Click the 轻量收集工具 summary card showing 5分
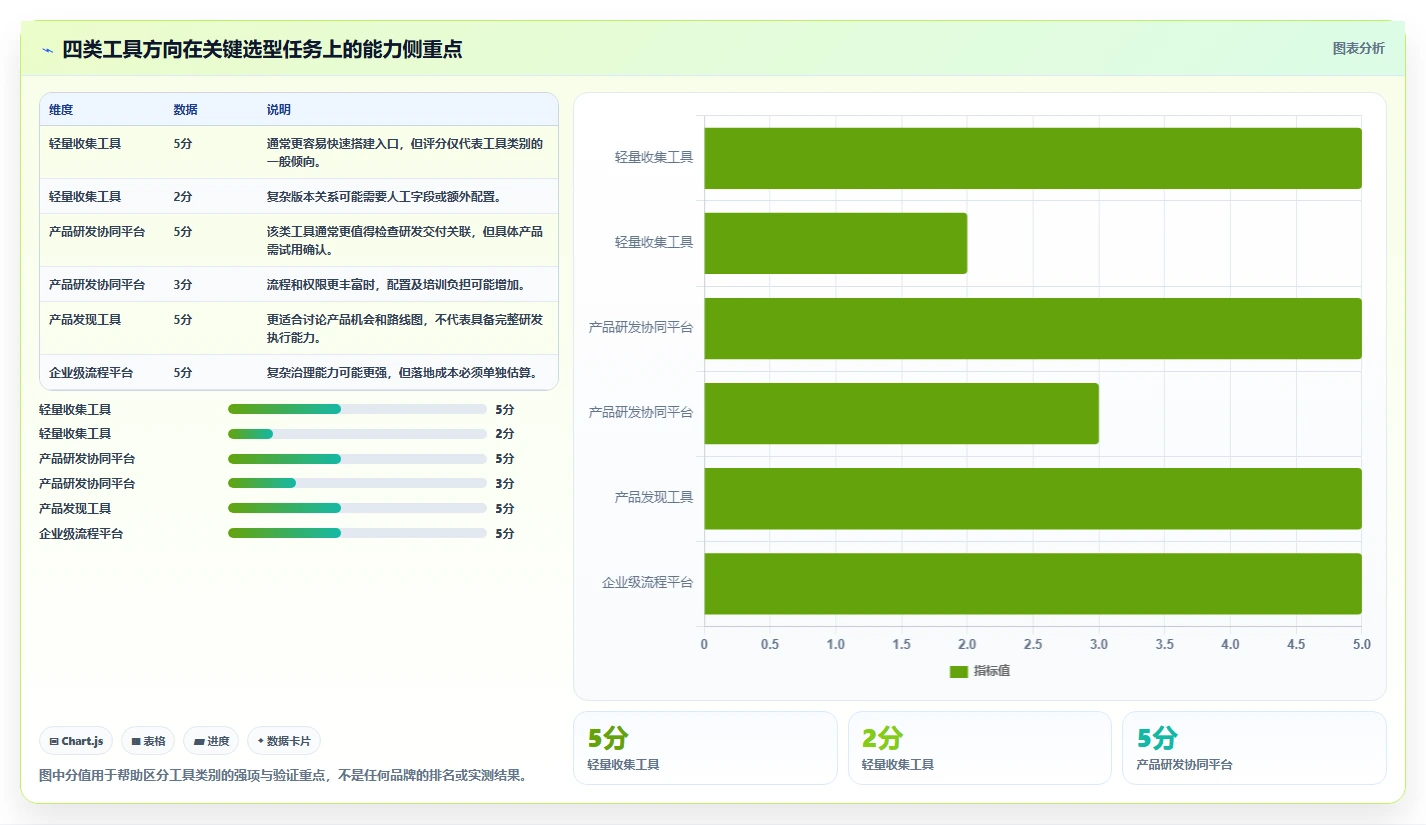This screenshot has width=1426, height=825. coord(705,748)
